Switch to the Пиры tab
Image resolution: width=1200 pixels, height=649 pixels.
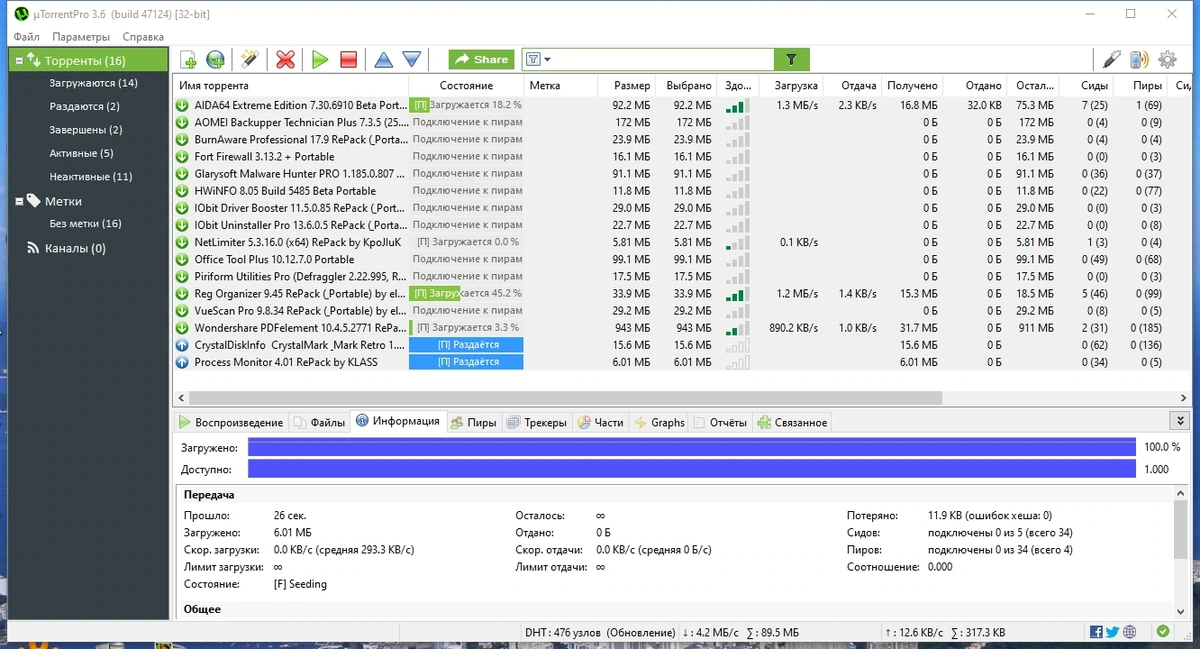[x=473, y=422]
